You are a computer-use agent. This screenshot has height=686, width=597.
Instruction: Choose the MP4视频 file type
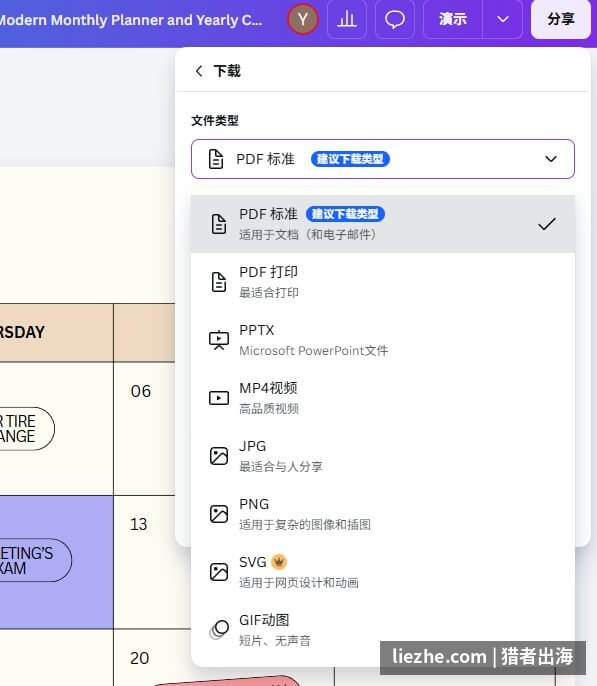[383, 398]
